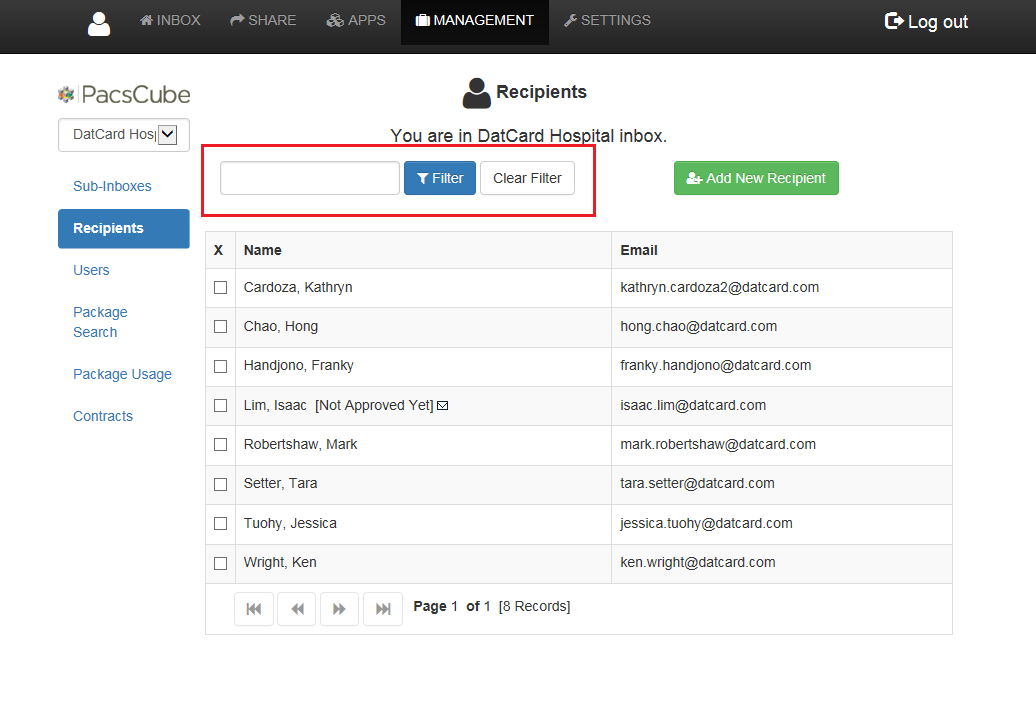
Task: Open the DatCard Hospital inbox dropdown
Action: 124,135
